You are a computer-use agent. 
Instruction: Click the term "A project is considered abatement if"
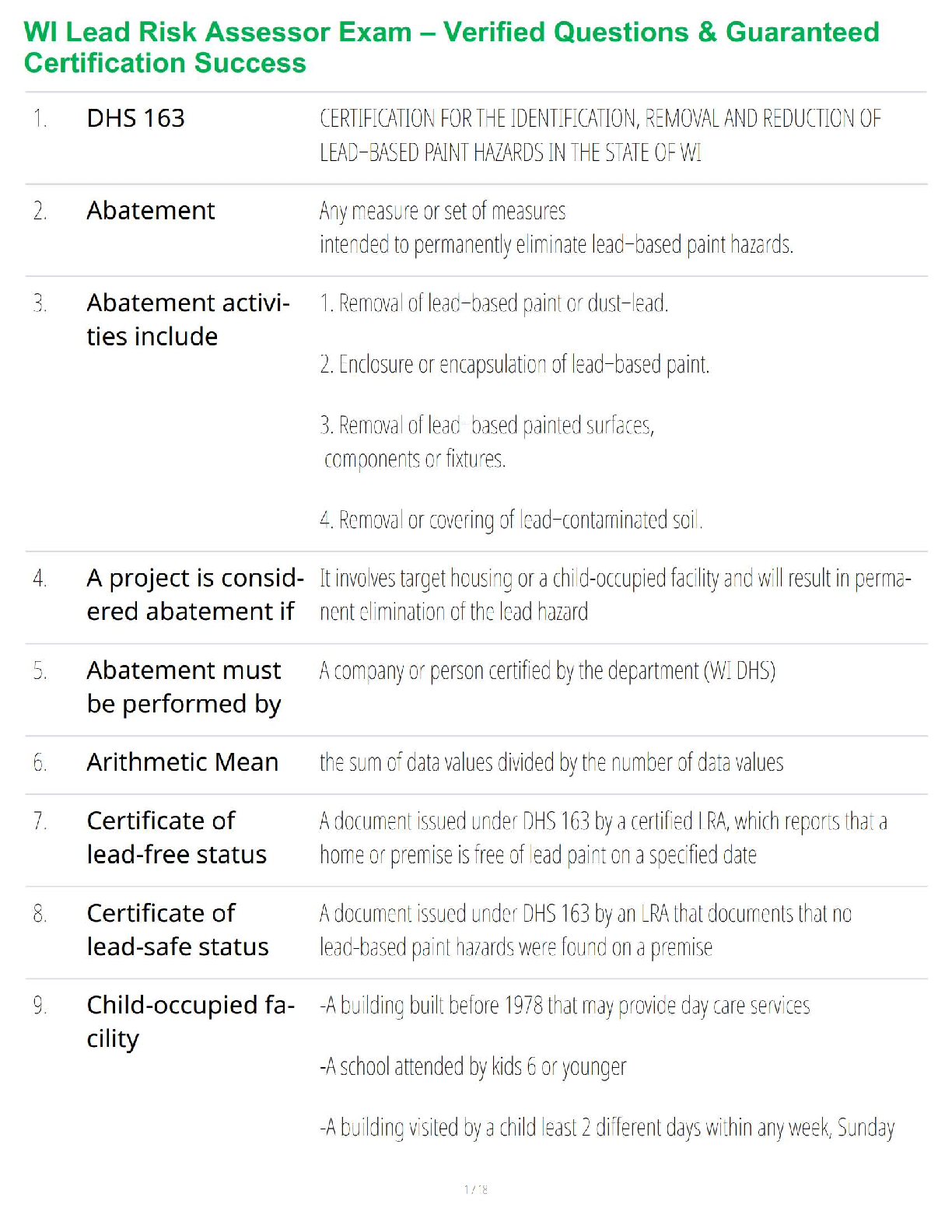[x=194, y=595]
